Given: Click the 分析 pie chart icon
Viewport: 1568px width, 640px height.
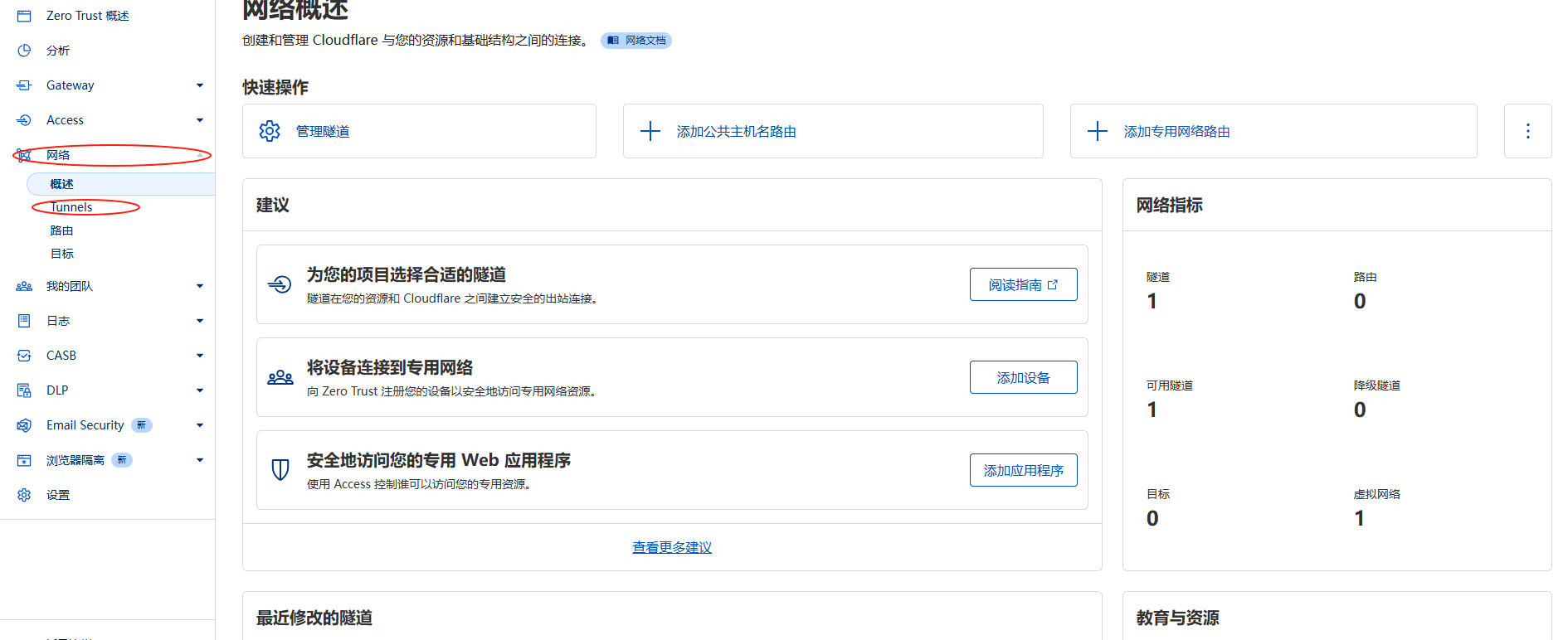Looking at the screenshot, I should click(24, 51).
